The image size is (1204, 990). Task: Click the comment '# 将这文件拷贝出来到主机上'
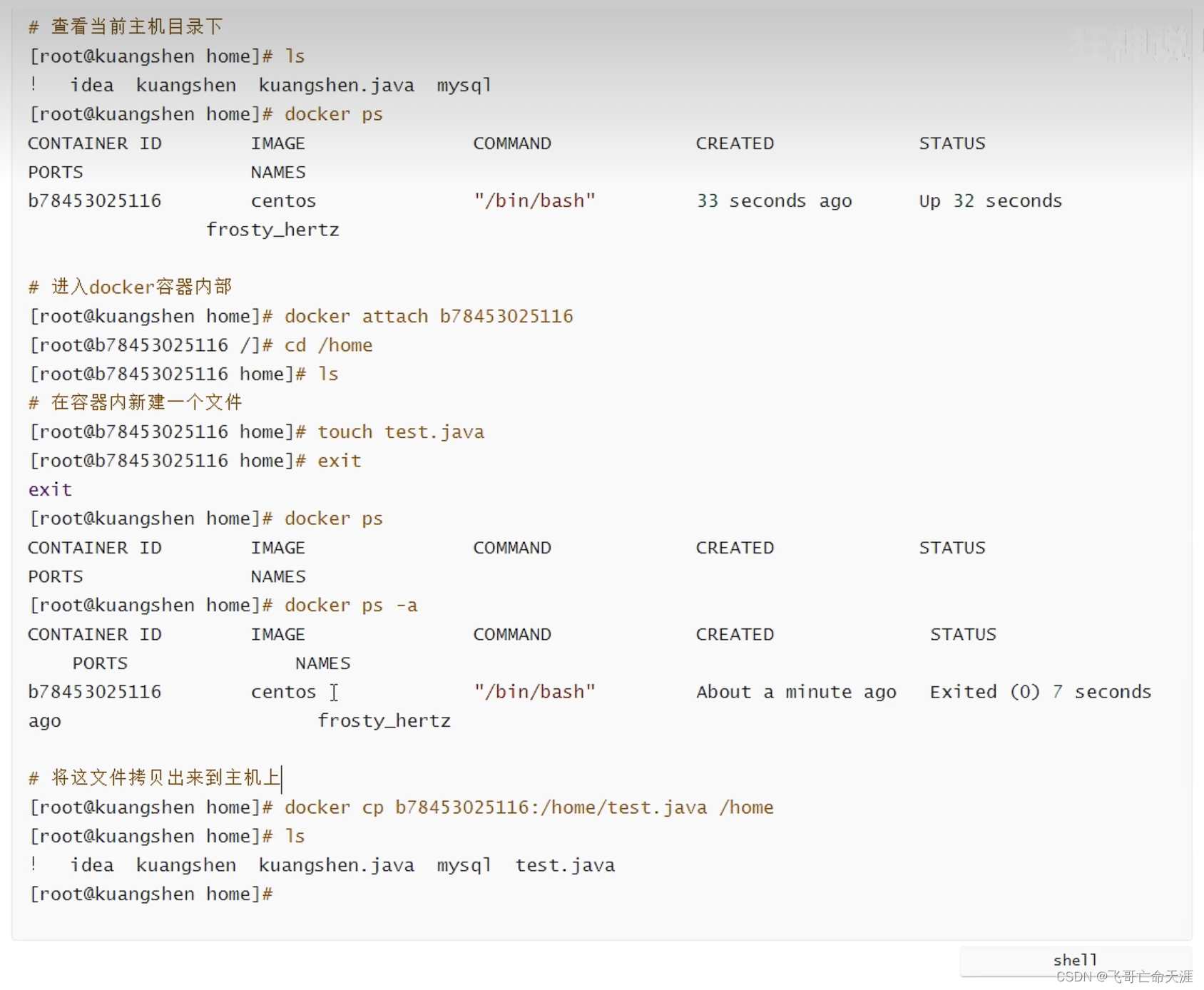[x=154, y=778]
